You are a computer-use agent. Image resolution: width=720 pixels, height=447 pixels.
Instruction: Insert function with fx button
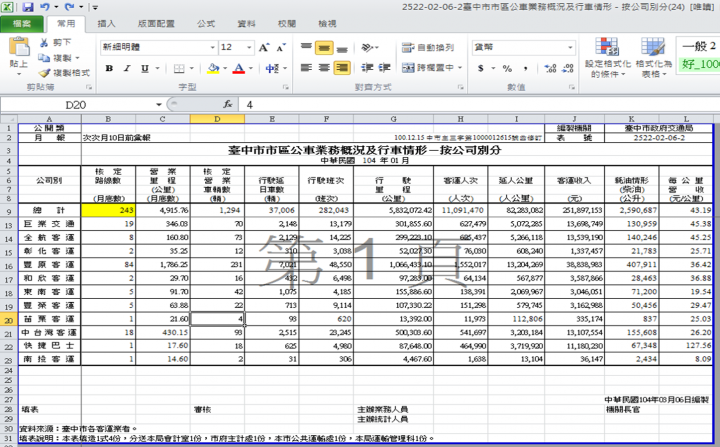click(x=228, y=105)
